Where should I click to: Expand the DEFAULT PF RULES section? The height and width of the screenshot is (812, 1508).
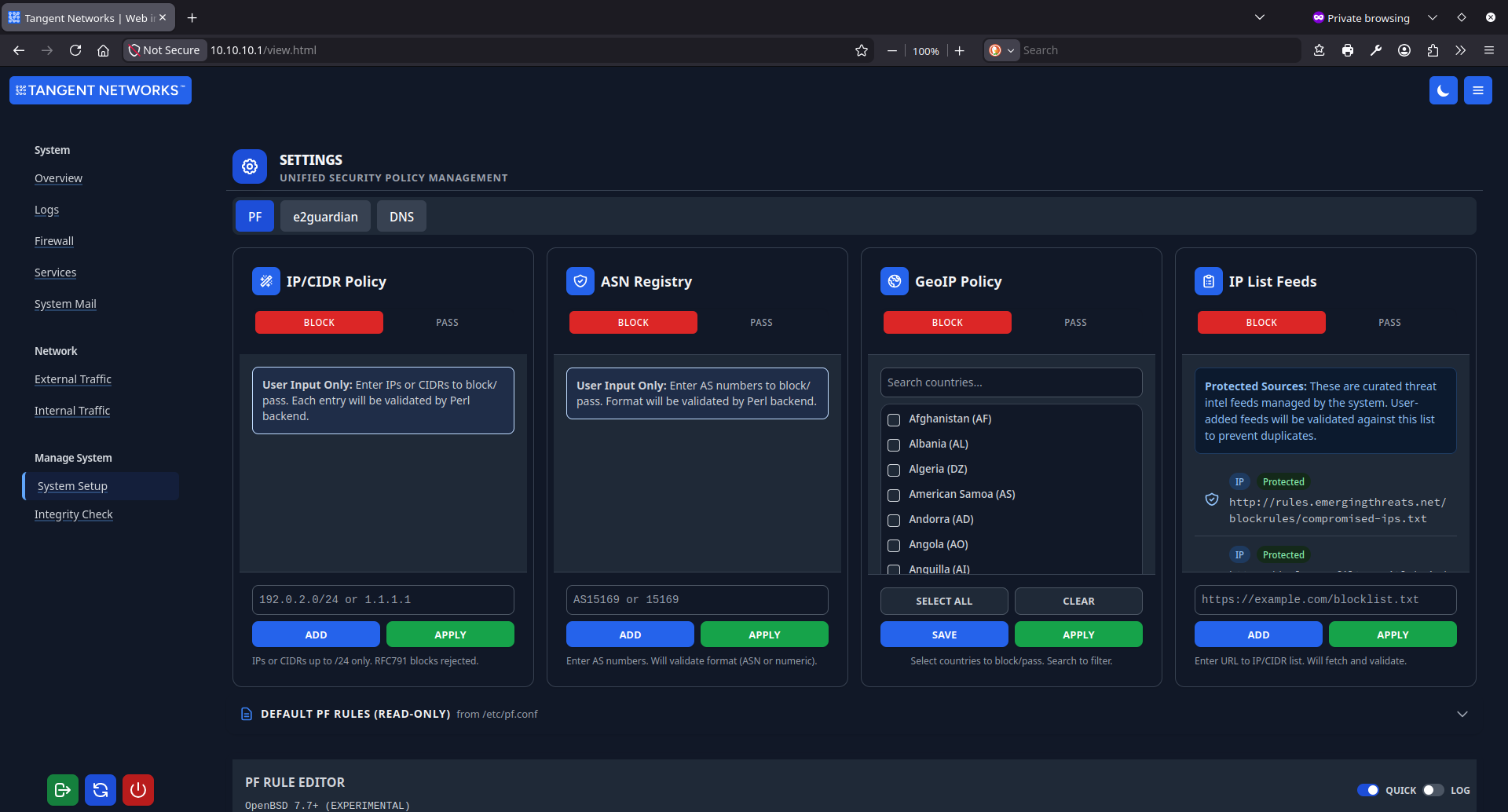[1462, 713]
